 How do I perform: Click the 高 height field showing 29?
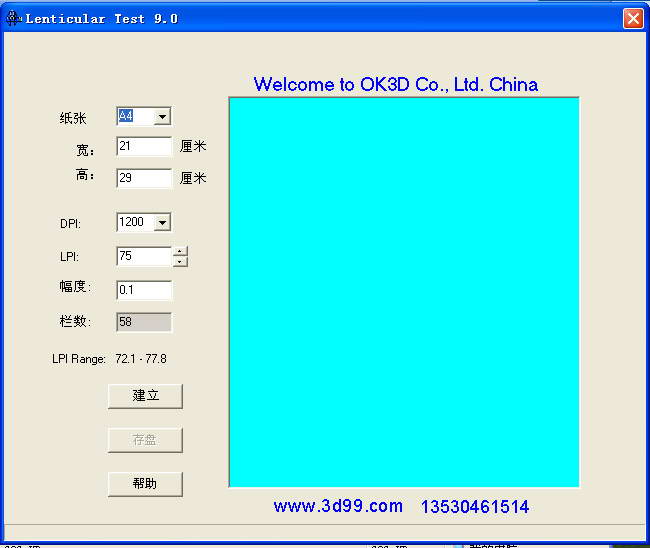point(144,178)
